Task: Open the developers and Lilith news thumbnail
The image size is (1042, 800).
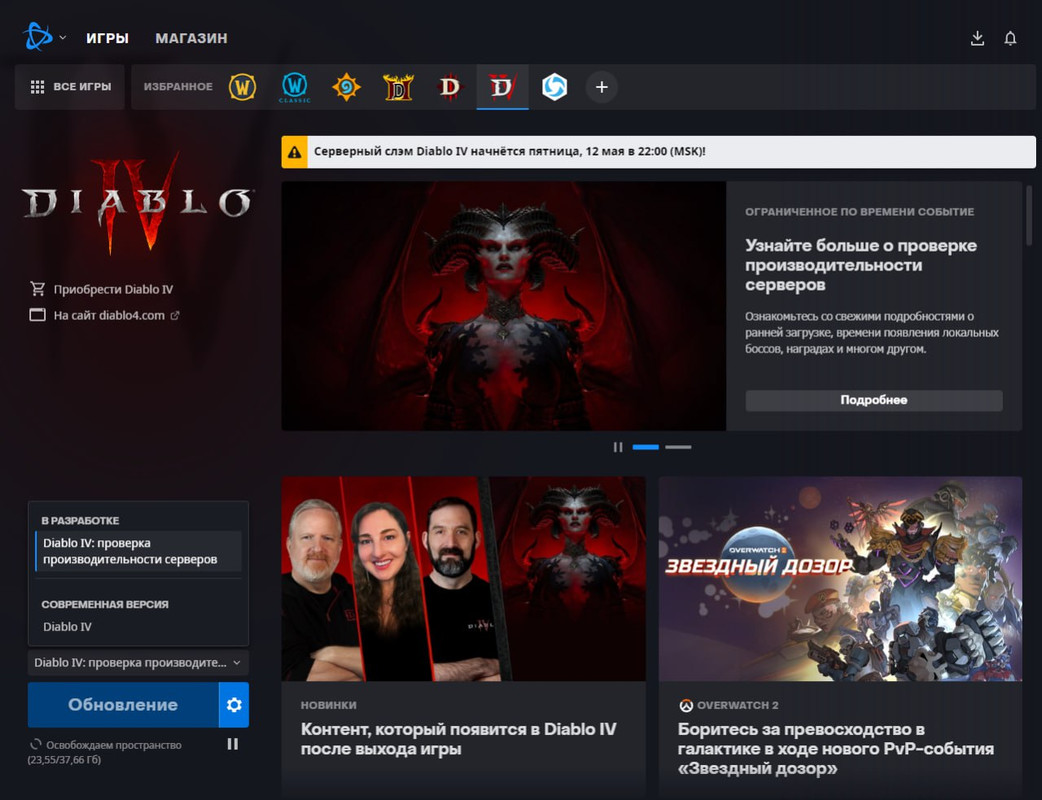Action: (x=464, y=579)
